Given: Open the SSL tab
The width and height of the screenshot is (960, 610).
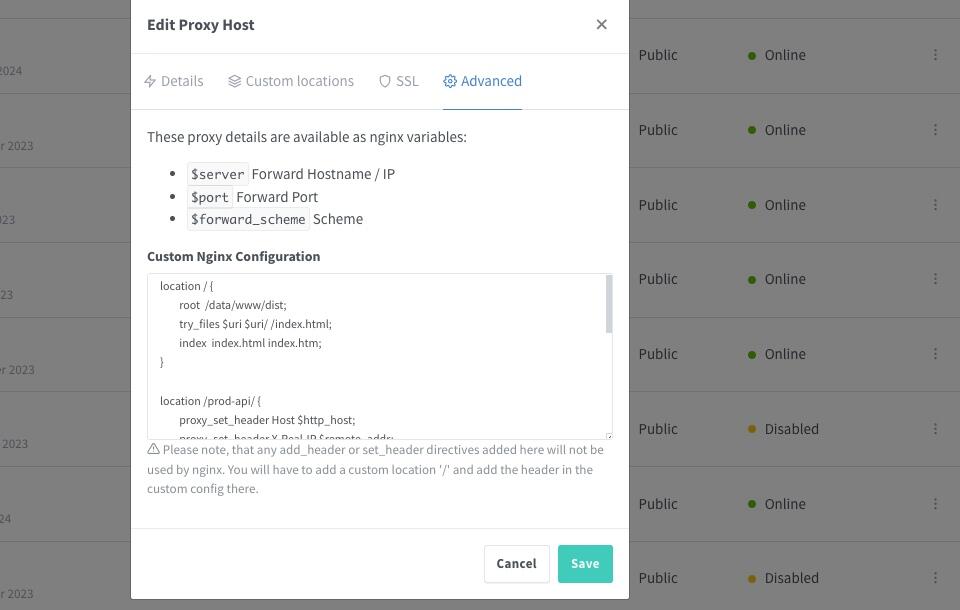Looking at the screenshot, I should pyautogui.click(x=399, y=81).
